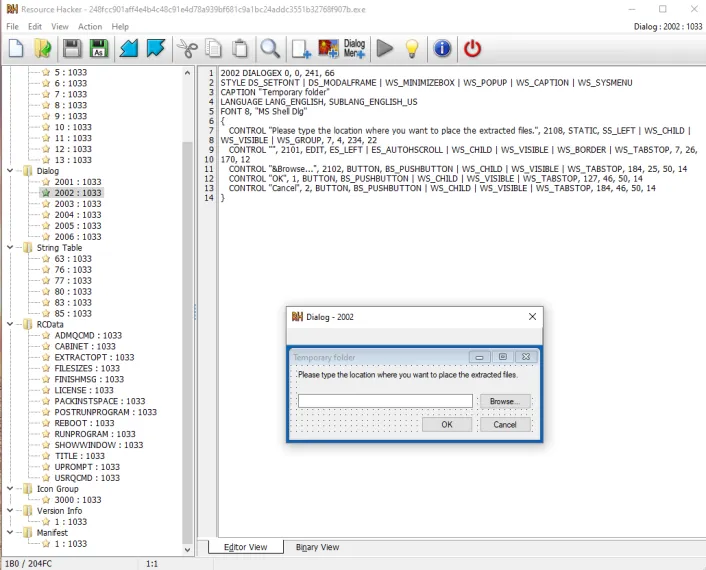
Task: Collapse the String Table folder
Action: 10,247
